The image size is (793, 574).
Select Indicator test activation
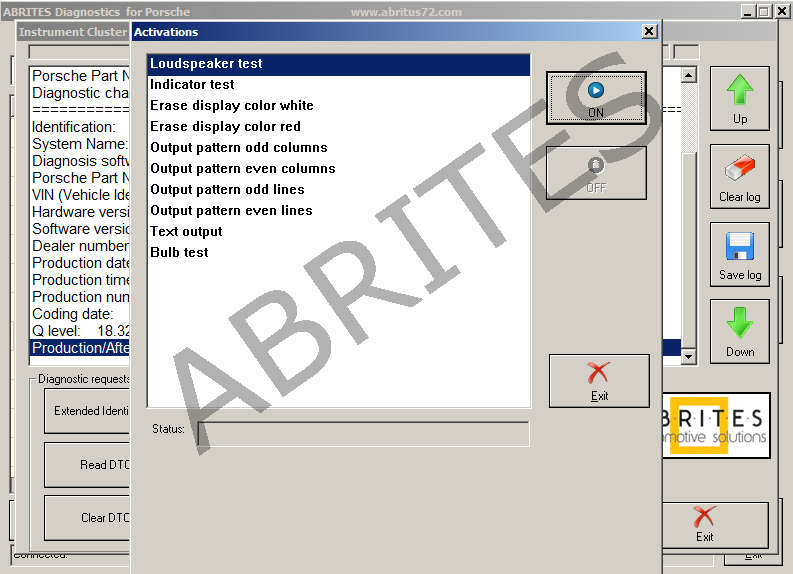(338, 84)
